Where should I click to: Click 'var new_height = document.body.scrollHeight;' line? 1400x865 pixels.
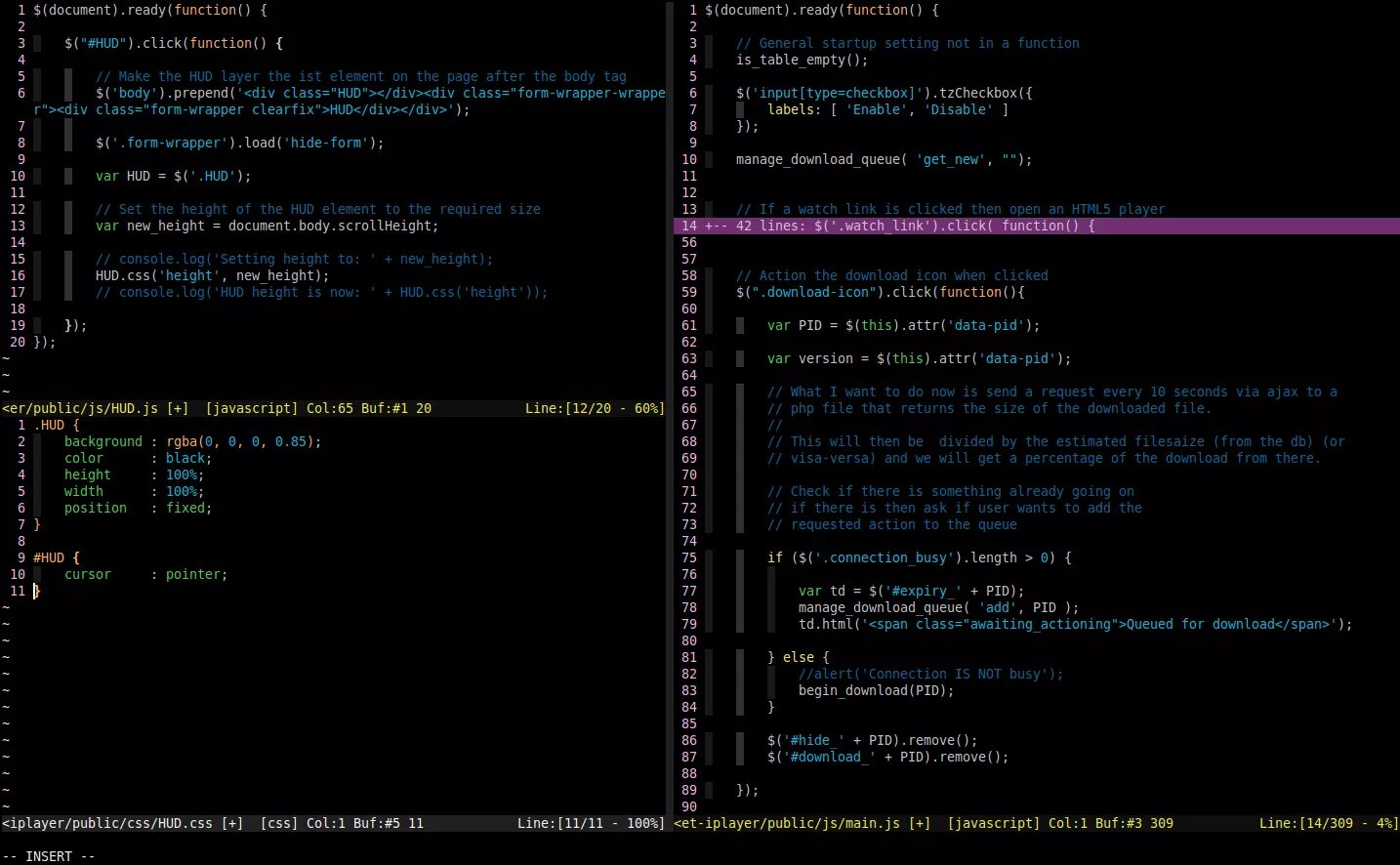(268, 226)
